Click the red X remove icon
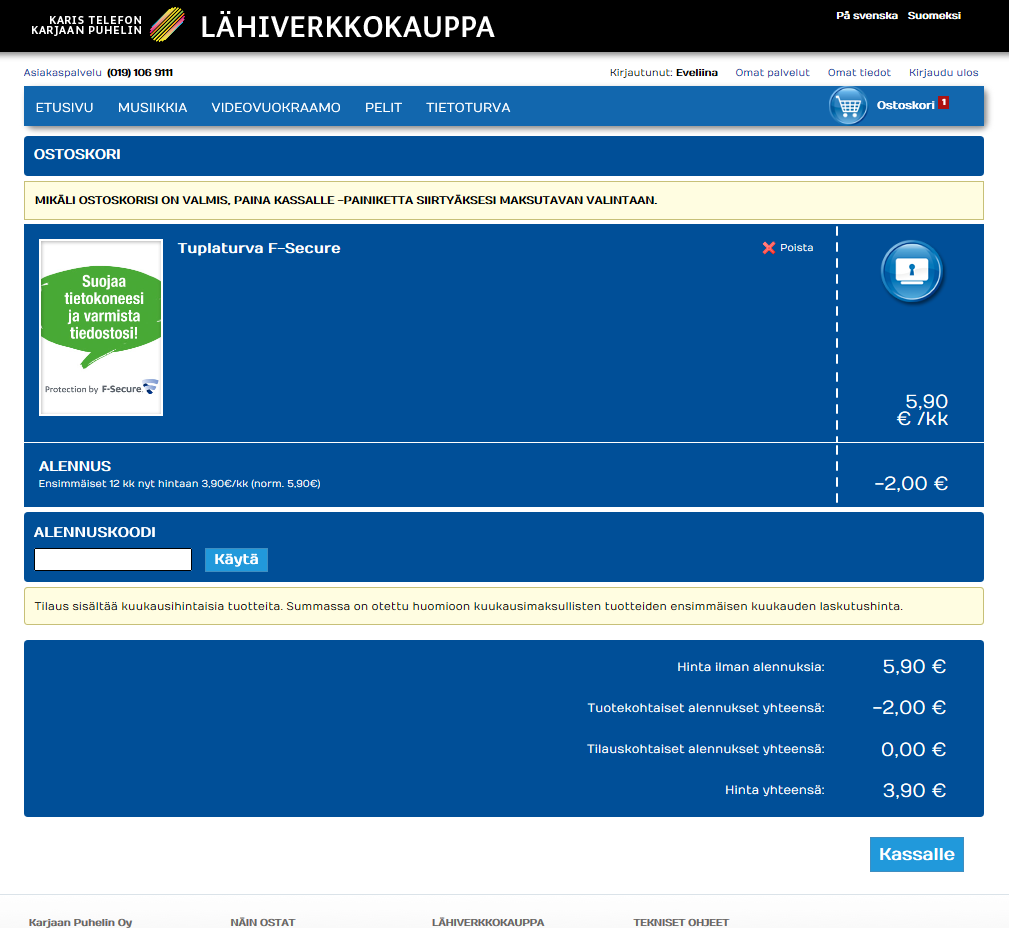Image resolution: width=1009 pixels, height=928 pixels. [768, 248]
